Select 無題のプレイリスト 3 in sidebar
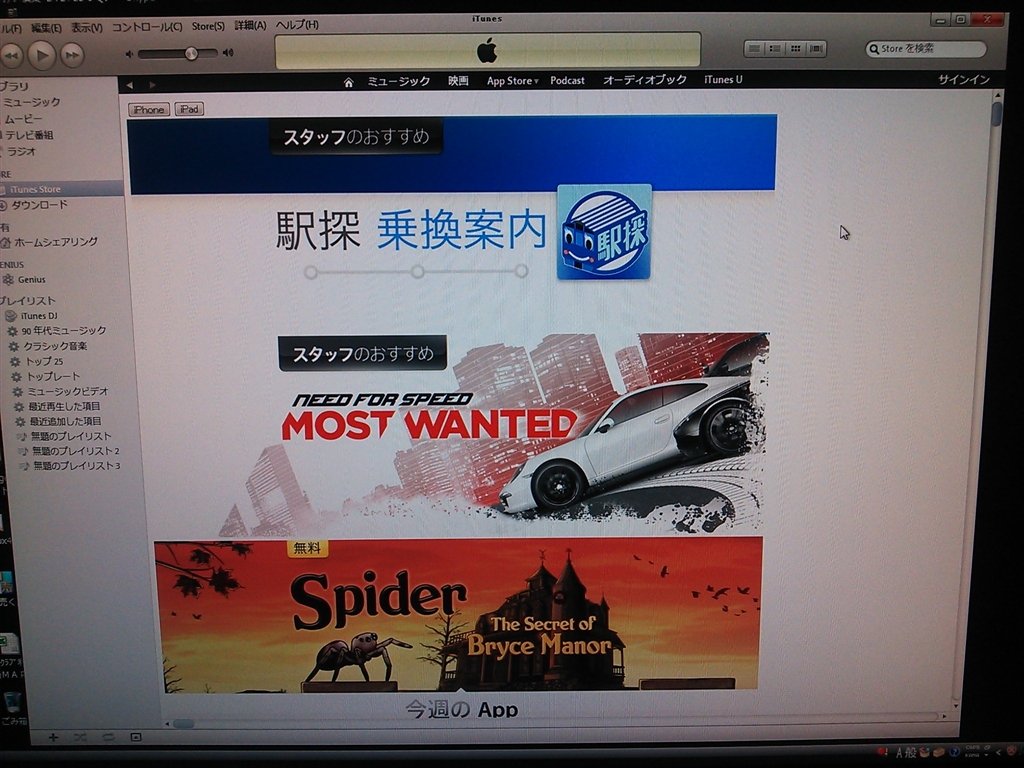1024x768 pixels. point(76,466)
